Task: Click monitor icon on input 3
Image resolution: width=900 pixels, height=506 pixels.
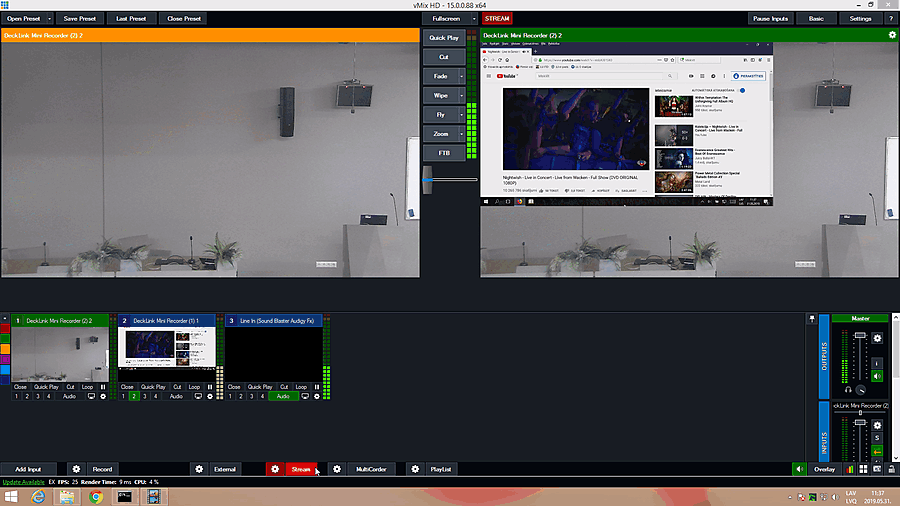Action: tap(305, 396)
